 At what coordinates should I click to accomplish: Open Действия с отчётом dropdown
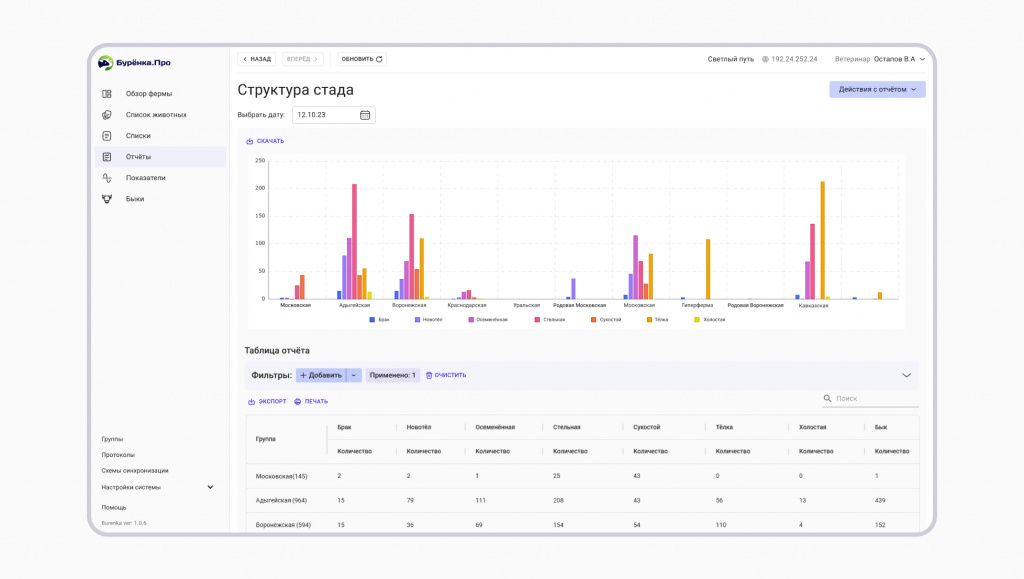pos(877,89)
